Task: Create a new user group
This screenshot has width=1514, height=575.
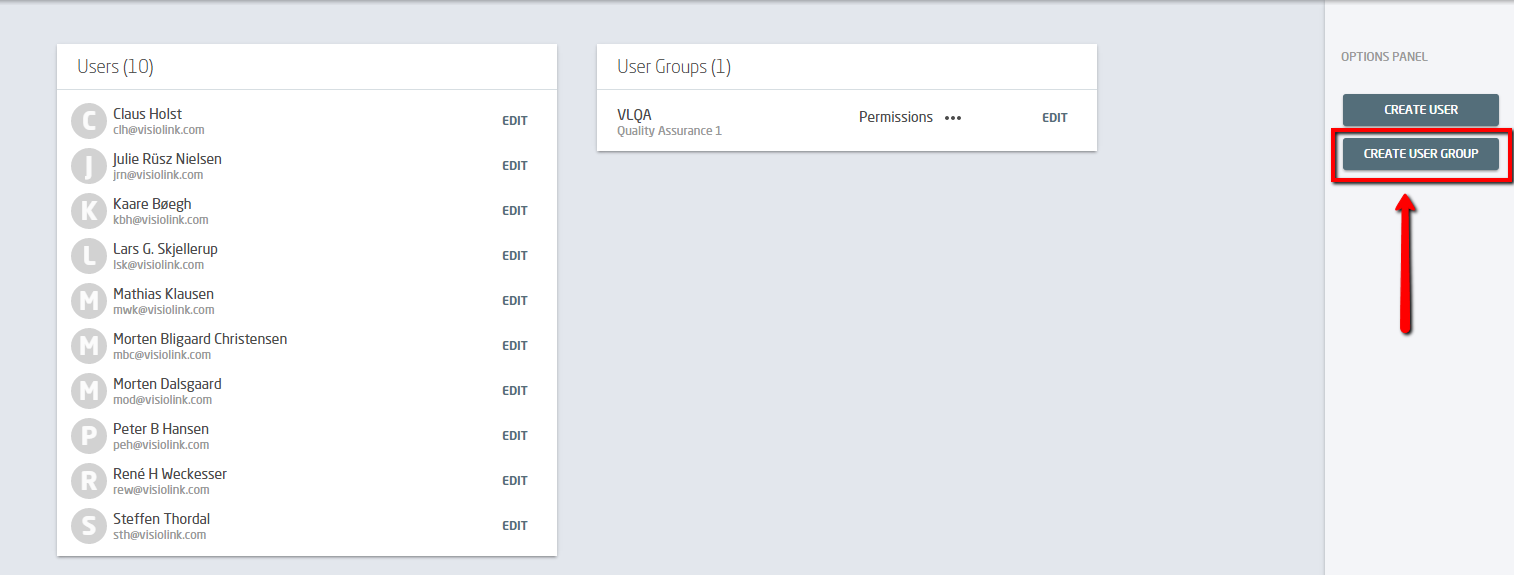Action: point(1420,154)
